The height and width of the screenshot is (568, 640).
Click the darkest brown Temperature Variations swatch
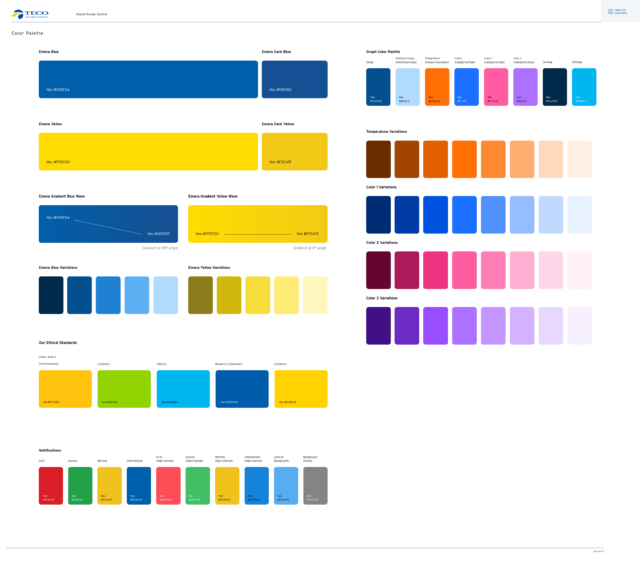click(379, 159)
